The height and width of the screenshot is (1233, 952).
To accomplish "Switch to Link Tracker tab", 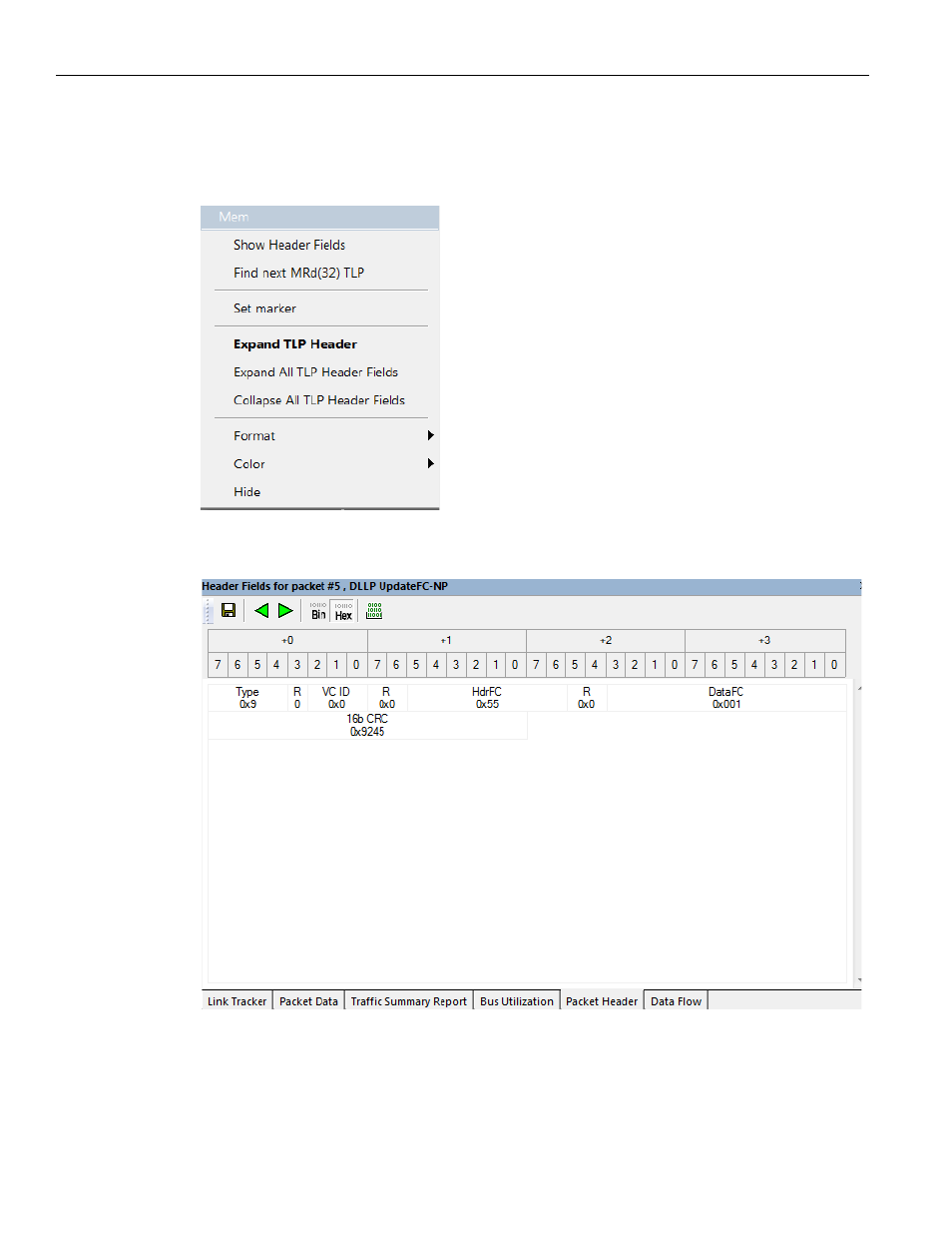I will pos(237,1001).
